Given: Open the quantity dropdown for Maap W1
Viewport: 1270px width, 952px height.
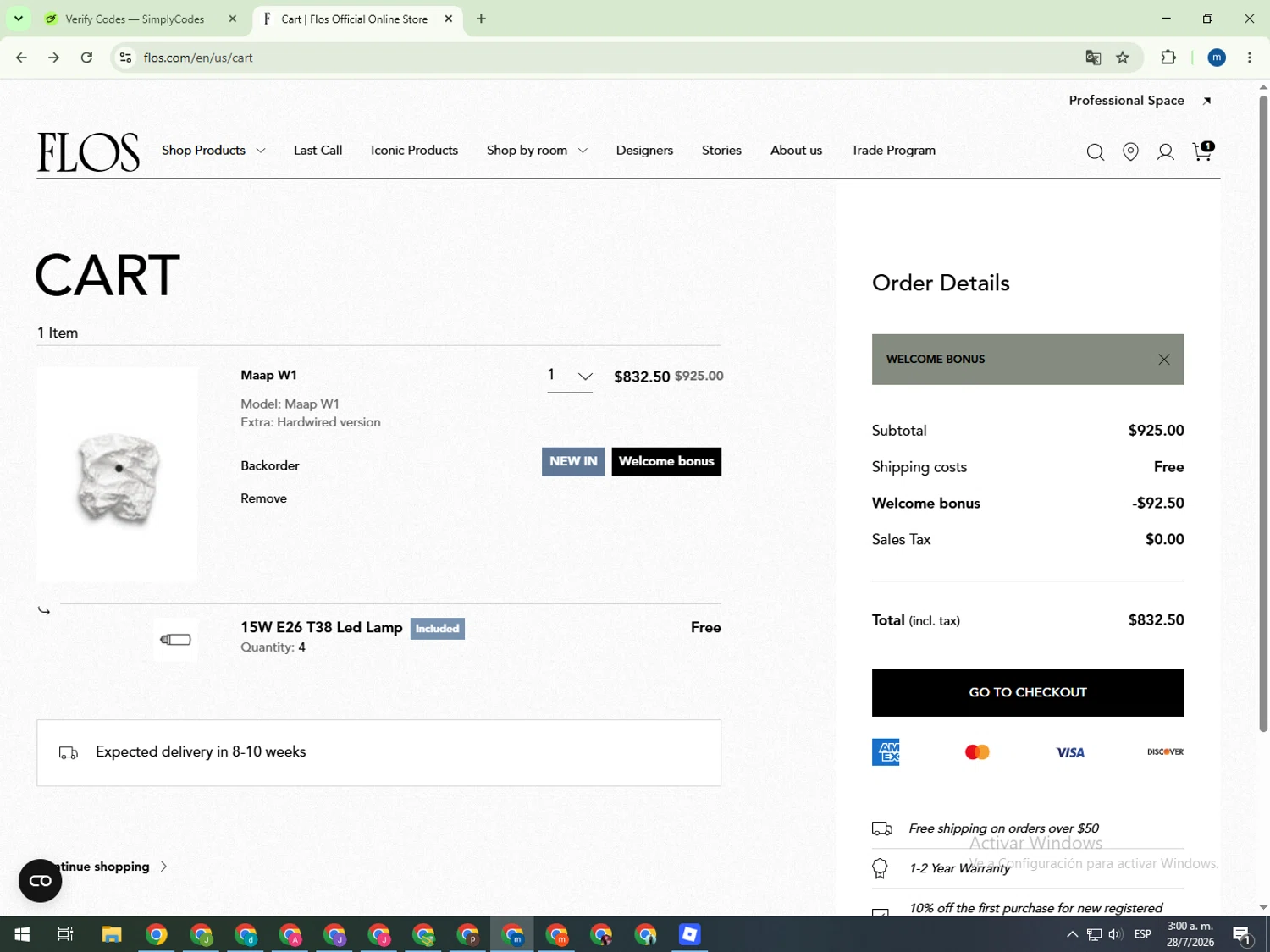Looking at the screenshot, I should [x=570, y=376].
